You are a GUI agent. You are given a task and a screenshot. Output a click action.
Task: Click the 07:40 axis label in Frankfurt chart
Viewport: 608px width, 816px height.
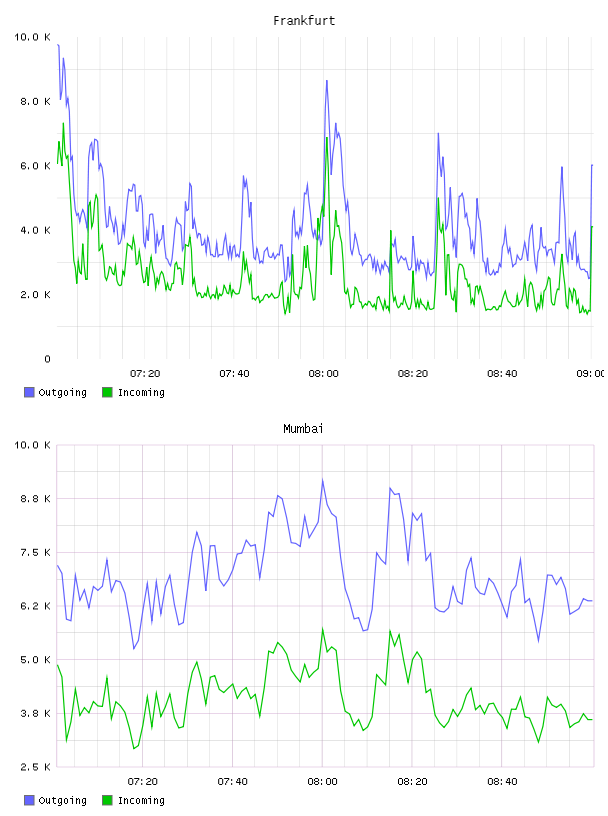click(234, 374)
